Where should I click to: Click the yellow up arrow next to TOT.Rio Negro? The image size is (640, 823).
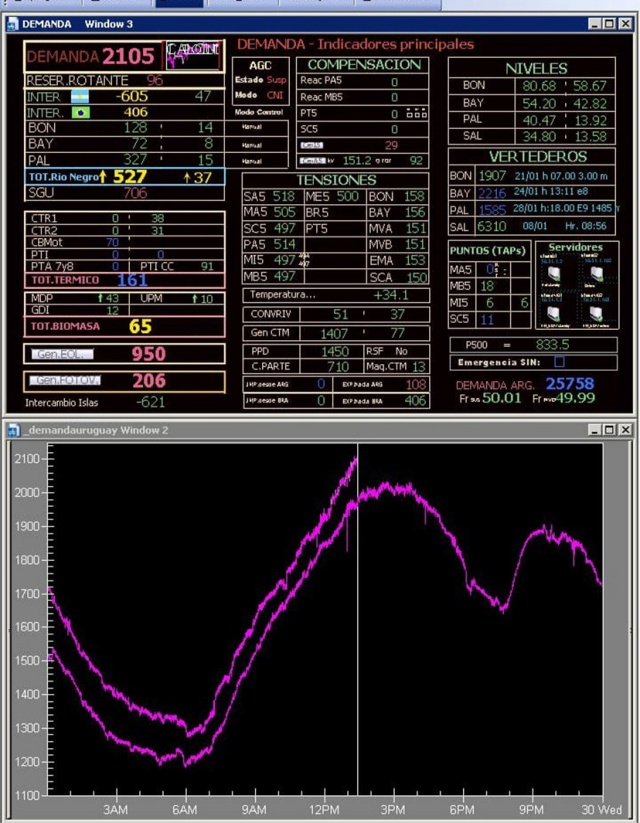[103, 177]
